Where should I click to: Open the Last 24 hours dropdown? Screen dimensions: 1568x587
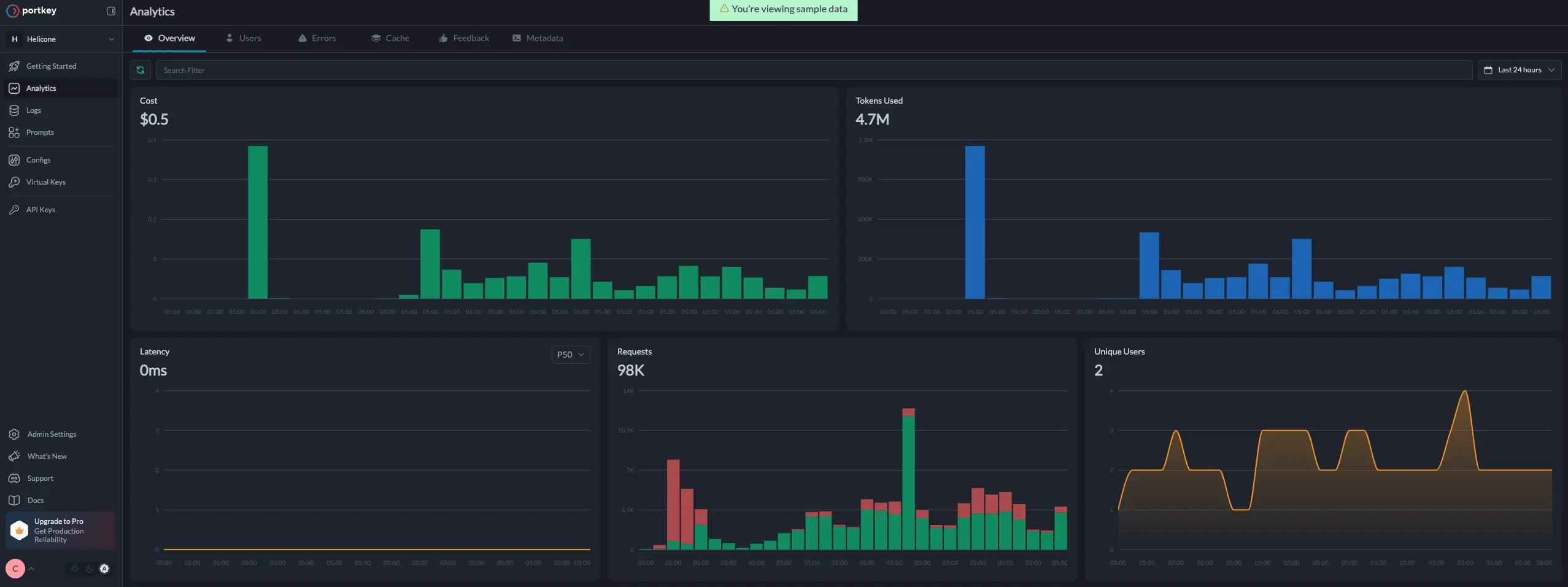[x=1519, y=70]
